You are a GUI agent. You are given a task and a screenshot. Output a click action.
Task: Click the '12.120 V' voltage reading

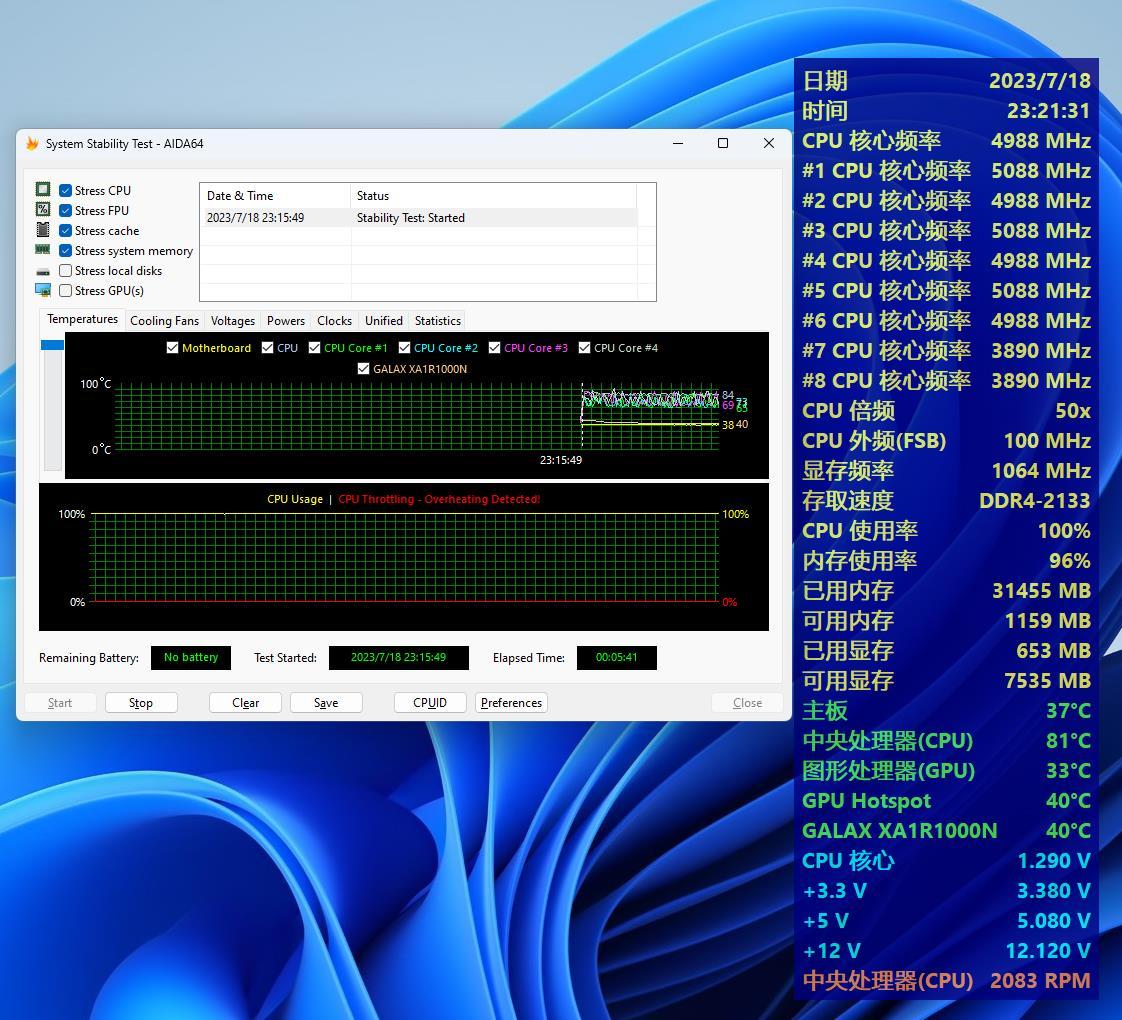click(1048, 951)
